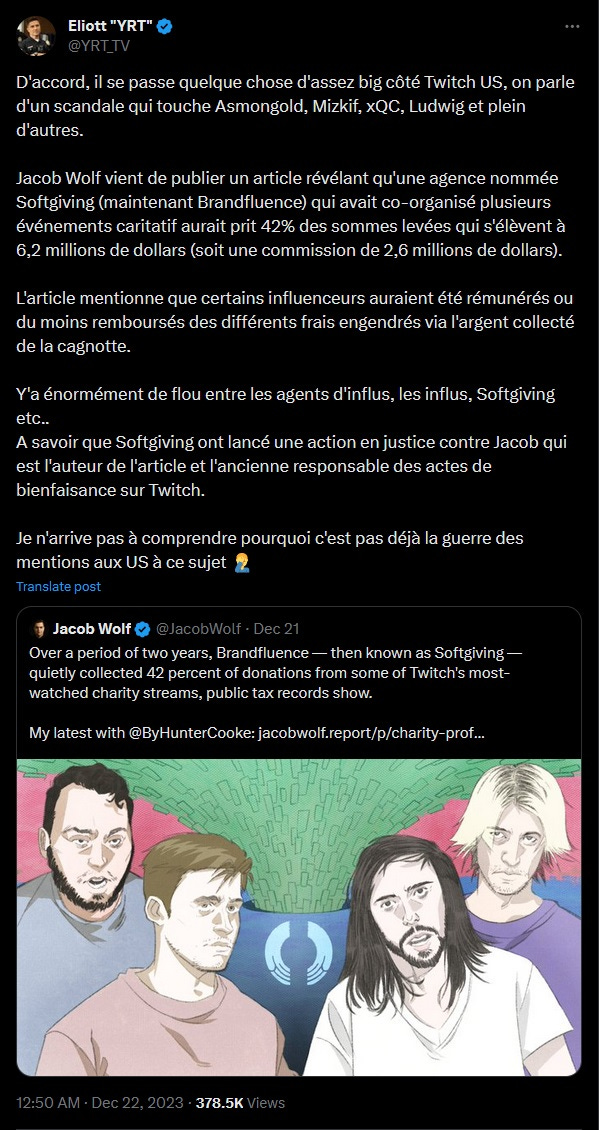
Task: Open the jacobwolf.report article link
Action: [371, 734]
